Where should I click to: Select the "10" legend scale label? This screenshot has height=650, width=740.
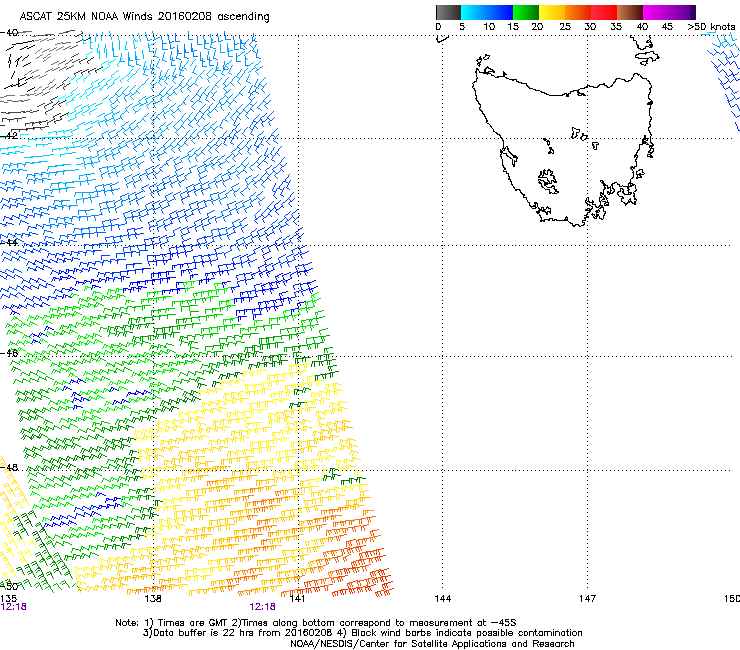pos(489,27)
